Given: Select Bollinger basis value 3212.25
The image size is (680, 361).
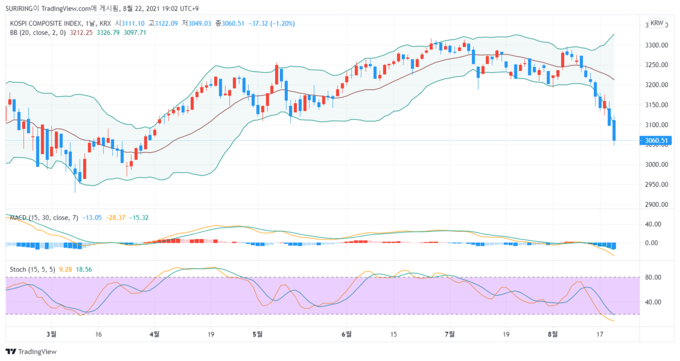Looking at the screenshot, I should (82, 33).
